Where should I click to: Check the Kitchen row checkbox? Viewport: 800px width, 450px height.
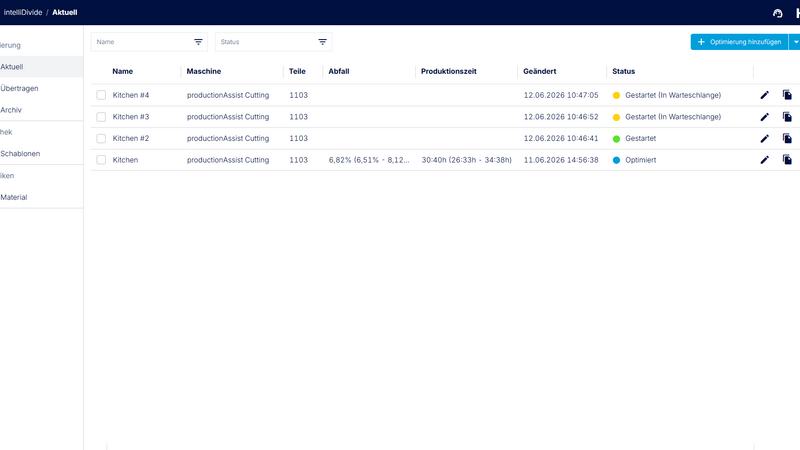point(101,160)
